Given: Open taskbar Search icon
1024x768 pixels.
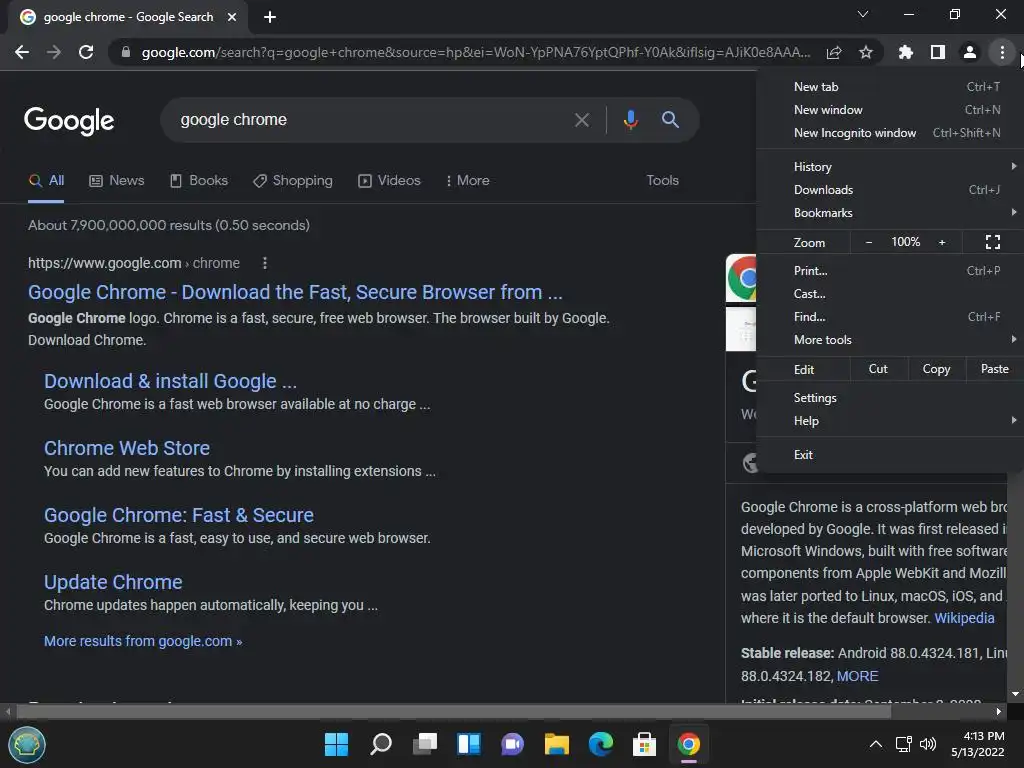Looking at the screenshot, I should pos(381,744).
